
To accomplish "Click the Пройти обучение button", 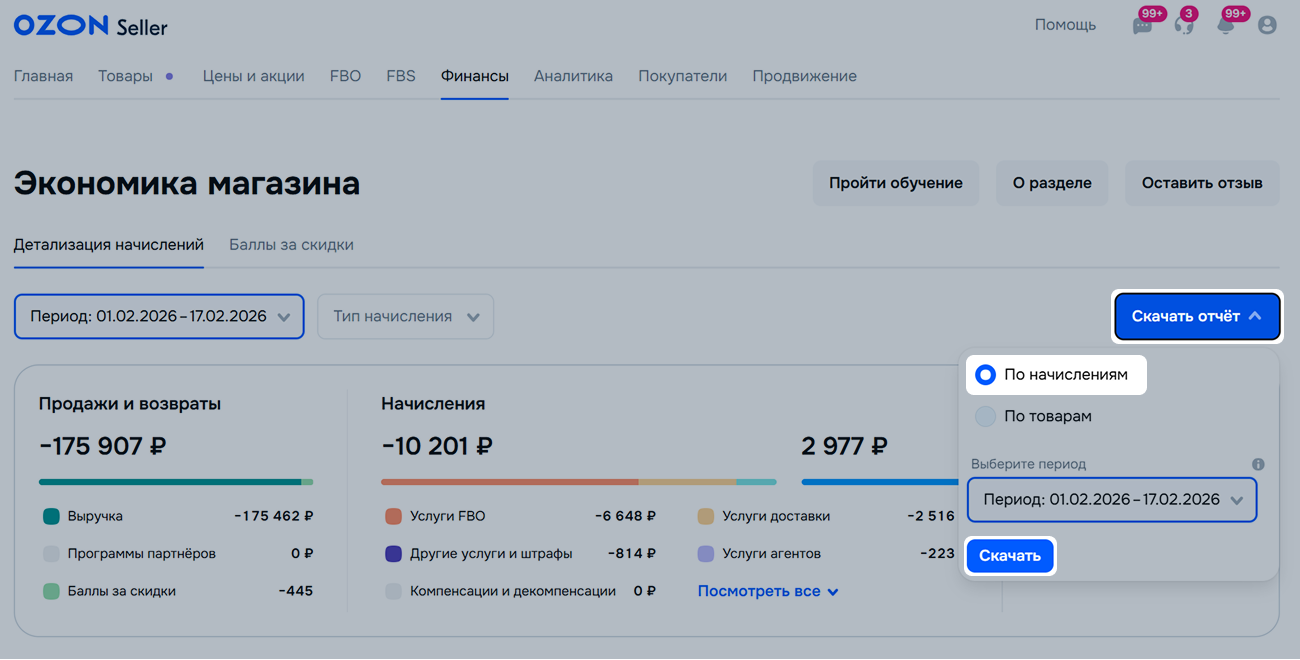I will coord(895,183).
